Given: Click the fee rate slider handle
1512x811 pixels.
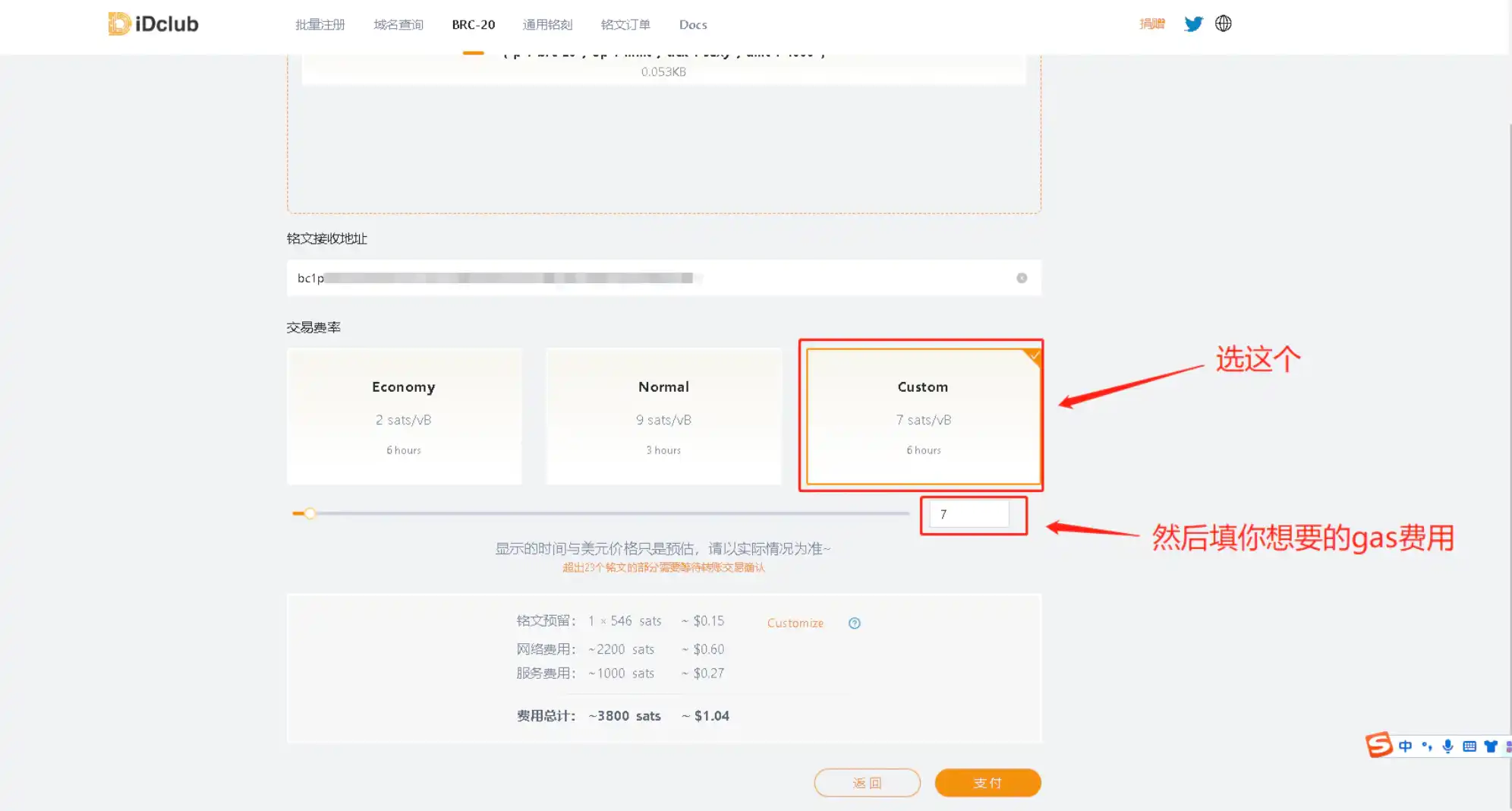Looking at the screenshot, I should 310,513.
